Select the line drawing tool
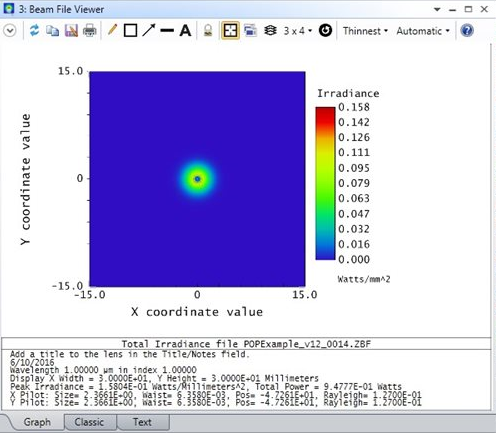Viewport: 496px width, 433px height. 167,31
